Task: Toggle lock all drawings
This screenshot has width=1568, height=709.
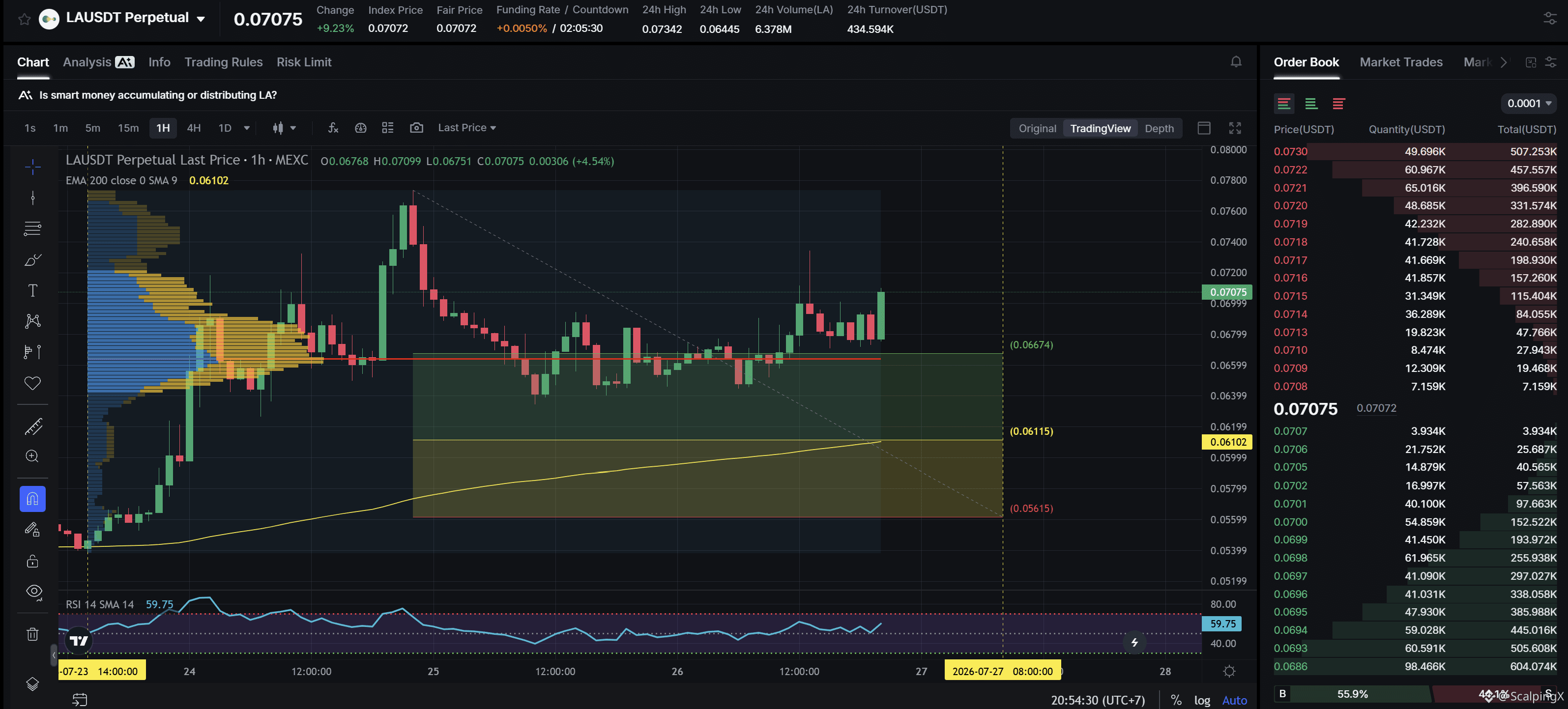Action: [x=33, y=561]
